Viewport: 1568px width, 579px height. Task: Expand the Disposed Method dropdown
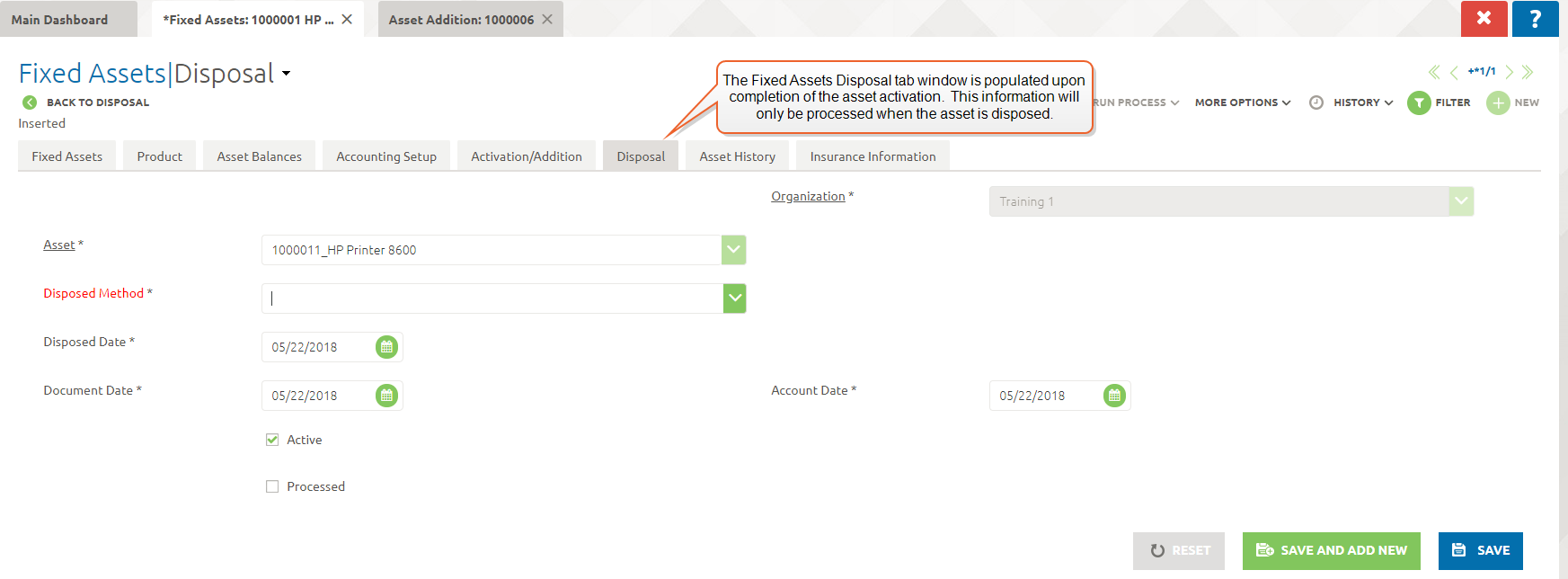pyautogui.click(x=734, y=298)
